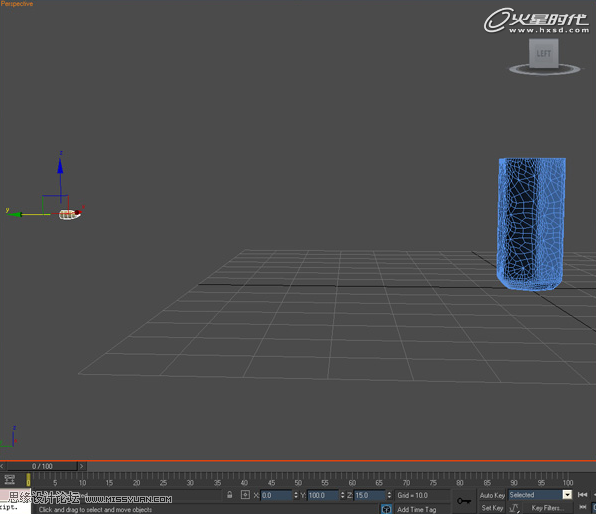
Task: Click the isolate selection cube icon
Action: pos(386,509)
